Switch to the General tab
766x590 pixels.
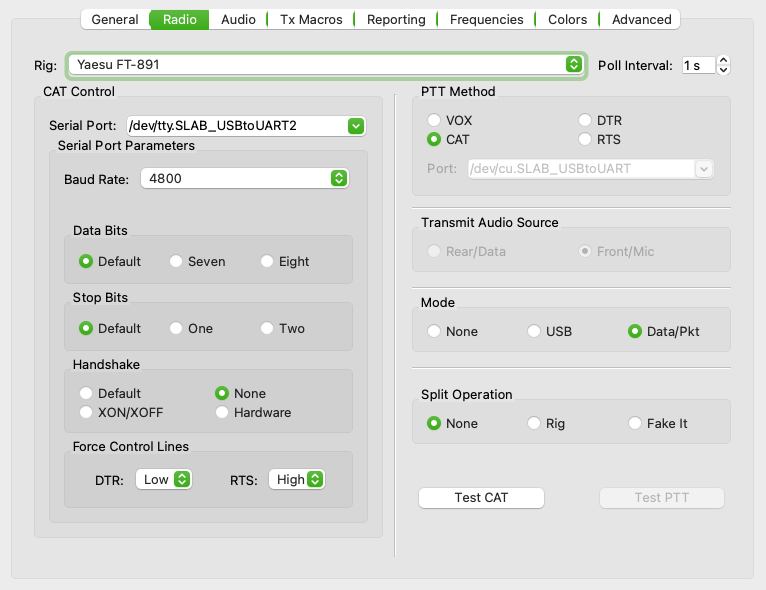pos(115,20)
